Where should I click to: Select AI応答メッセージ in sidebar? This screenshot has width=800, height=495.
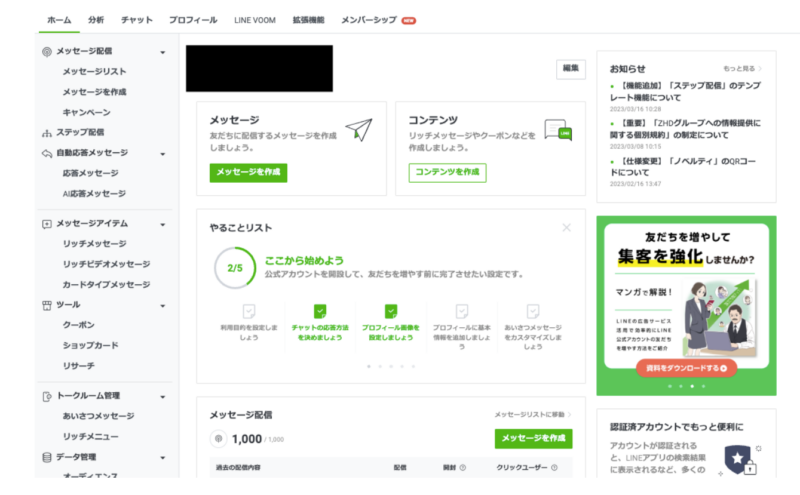(94, 193)
